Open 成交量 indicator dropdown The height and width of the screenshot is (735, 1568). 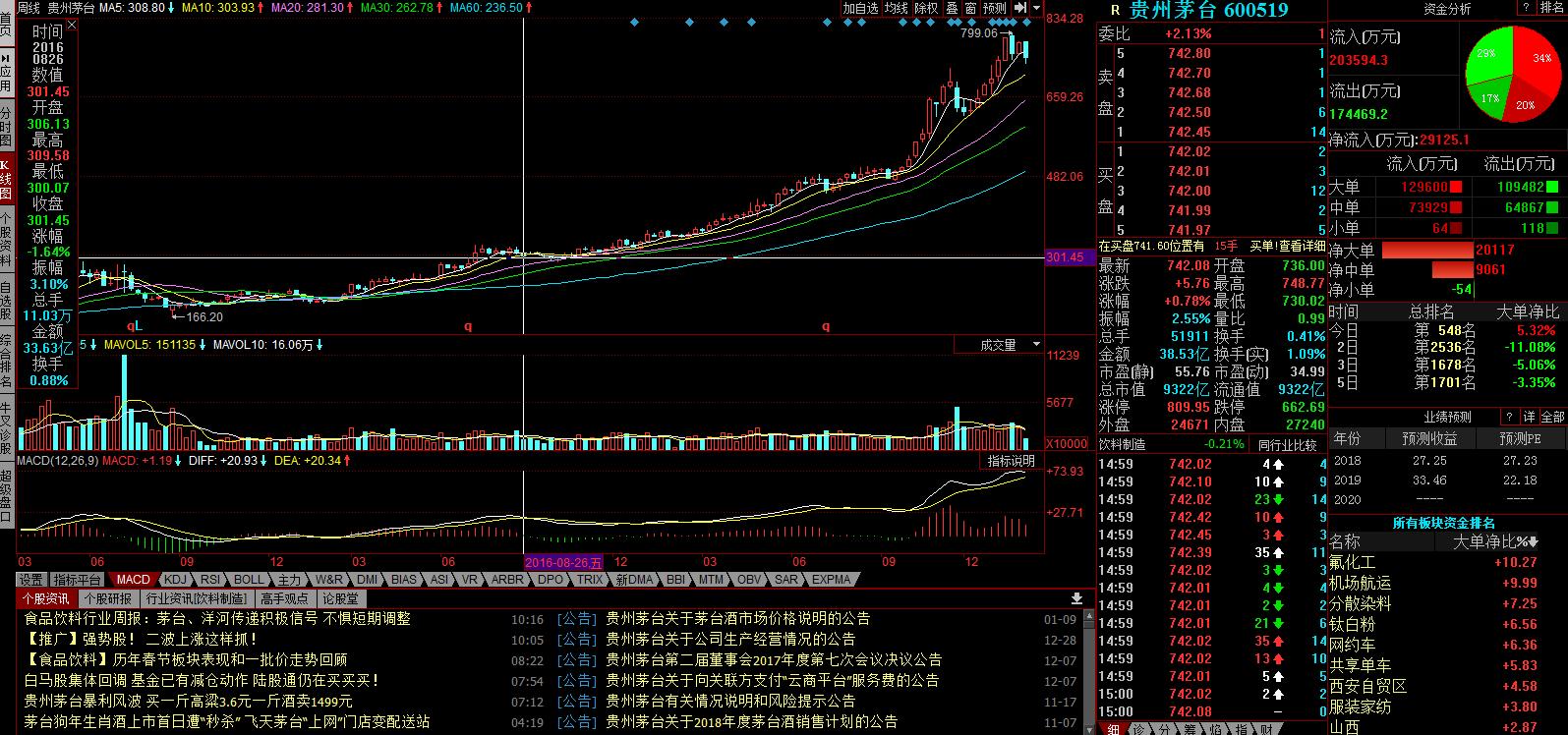click(1036, 345)
